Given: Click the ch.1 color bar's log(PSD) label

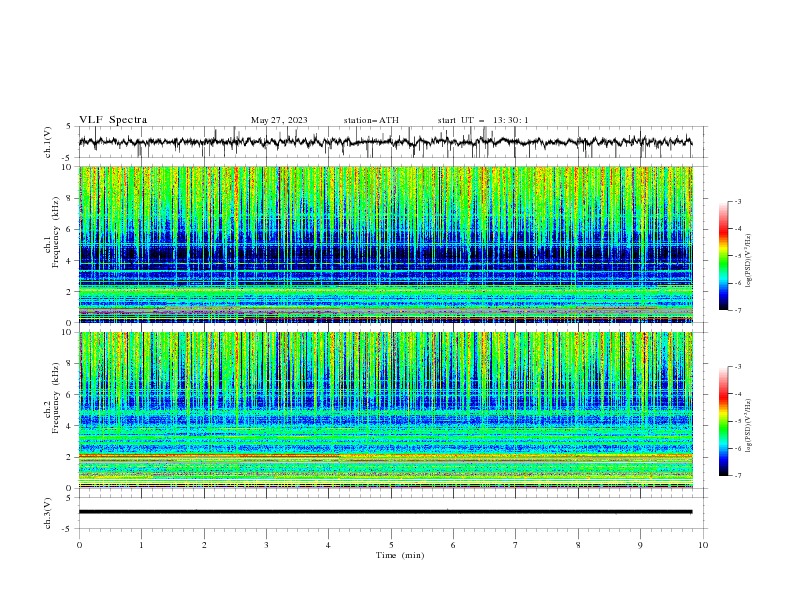Looking at the screenshot, I should 749,261.
